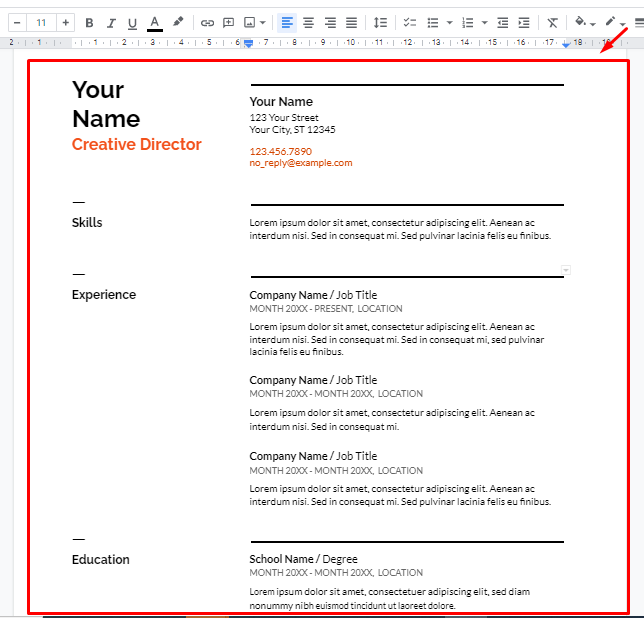644x618 pixels.
Task: Click 'MONTH 20XX - PRESENT, LOCATION' line
Action: [326, 309]
